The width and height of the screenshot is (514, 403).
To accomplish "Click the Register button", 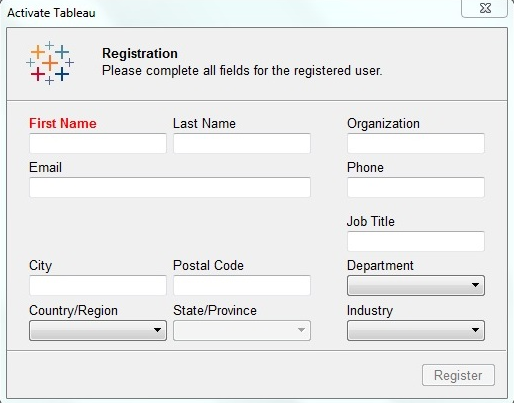I will [458, 375].
